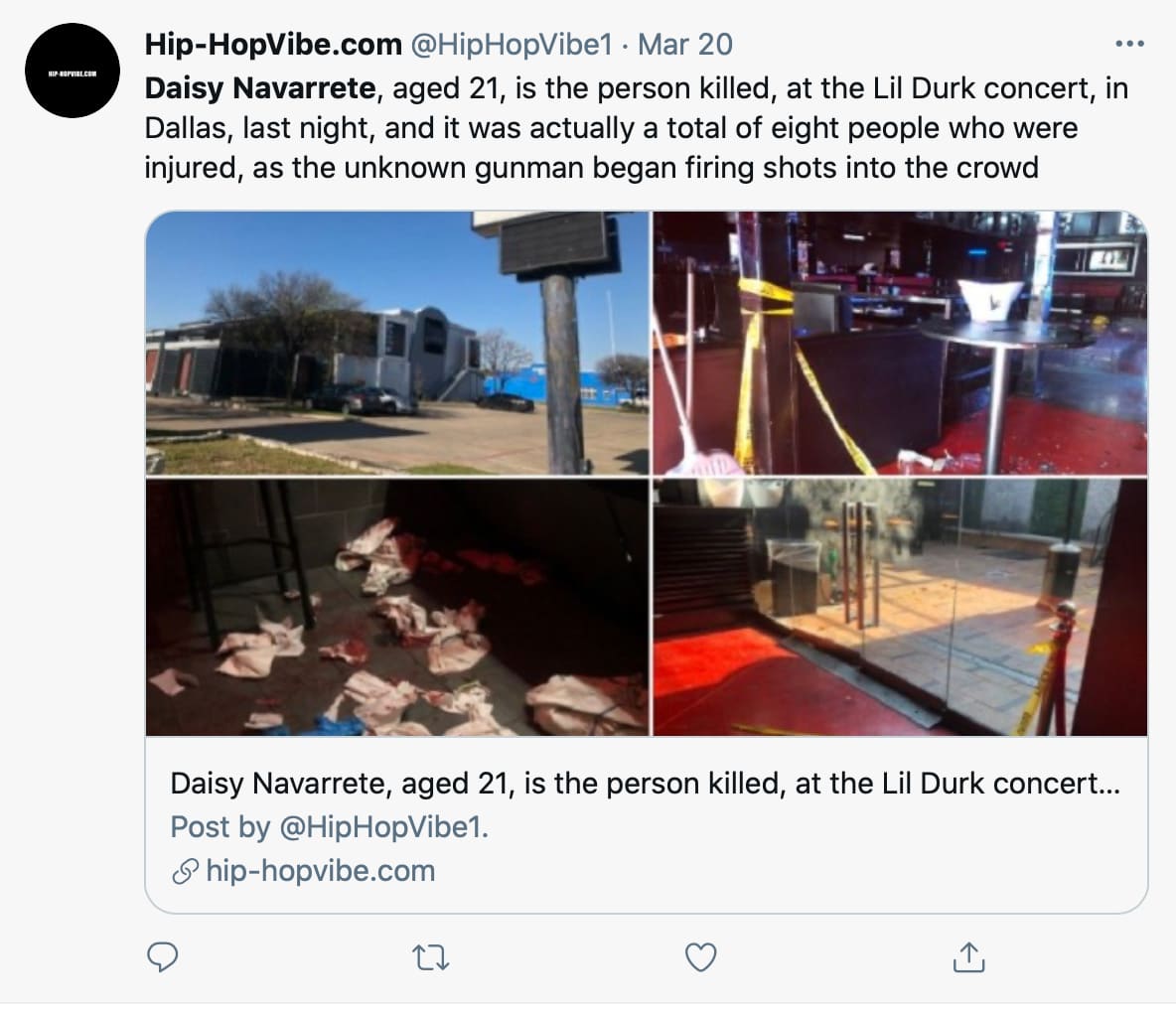The height and width of the screenshot is (1013, 1176).
Task: Open the three-dot more options menu
Action: (x=1129, y=45)
